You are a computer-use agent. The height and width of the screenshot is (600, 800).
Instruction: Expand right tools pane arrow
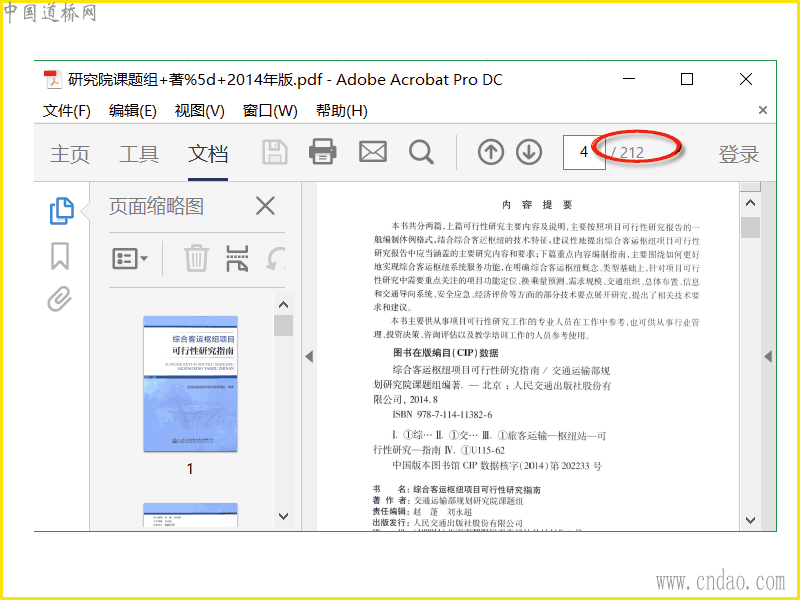[768, 357]
